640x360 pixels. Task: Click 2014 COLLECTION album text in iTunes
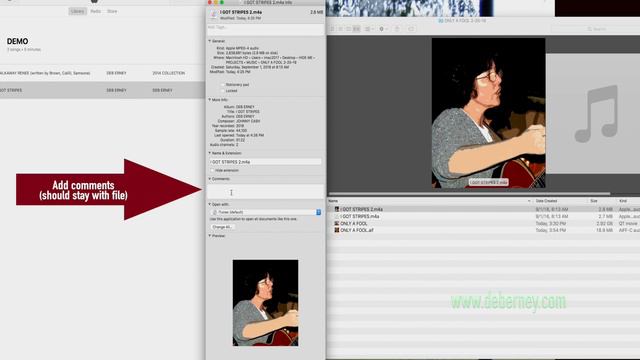[169, 73]
